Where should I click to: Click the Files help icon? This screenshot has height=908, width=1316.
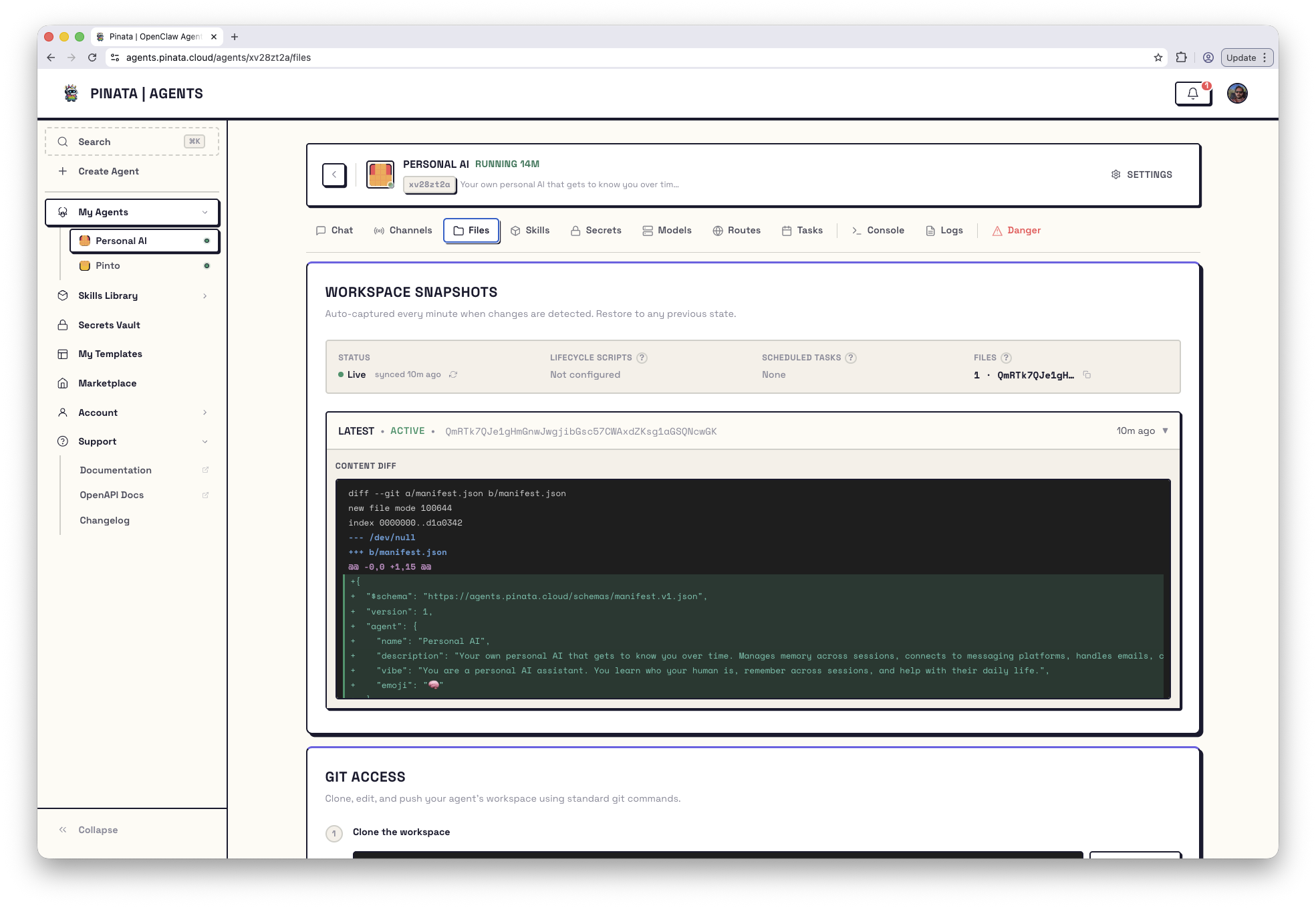point(1006,358)
